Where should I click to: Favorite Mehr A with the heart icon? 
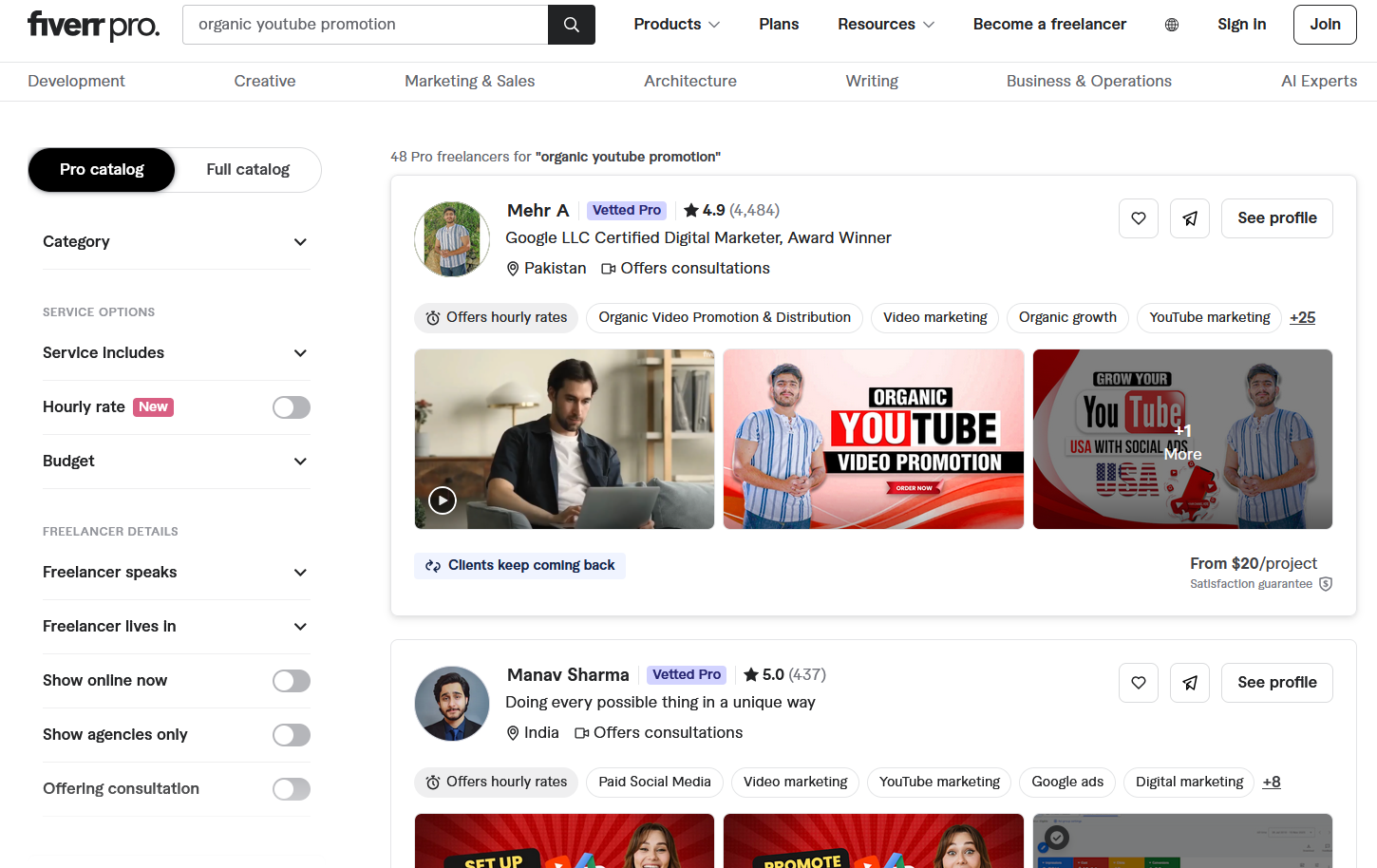point(1138,217)
